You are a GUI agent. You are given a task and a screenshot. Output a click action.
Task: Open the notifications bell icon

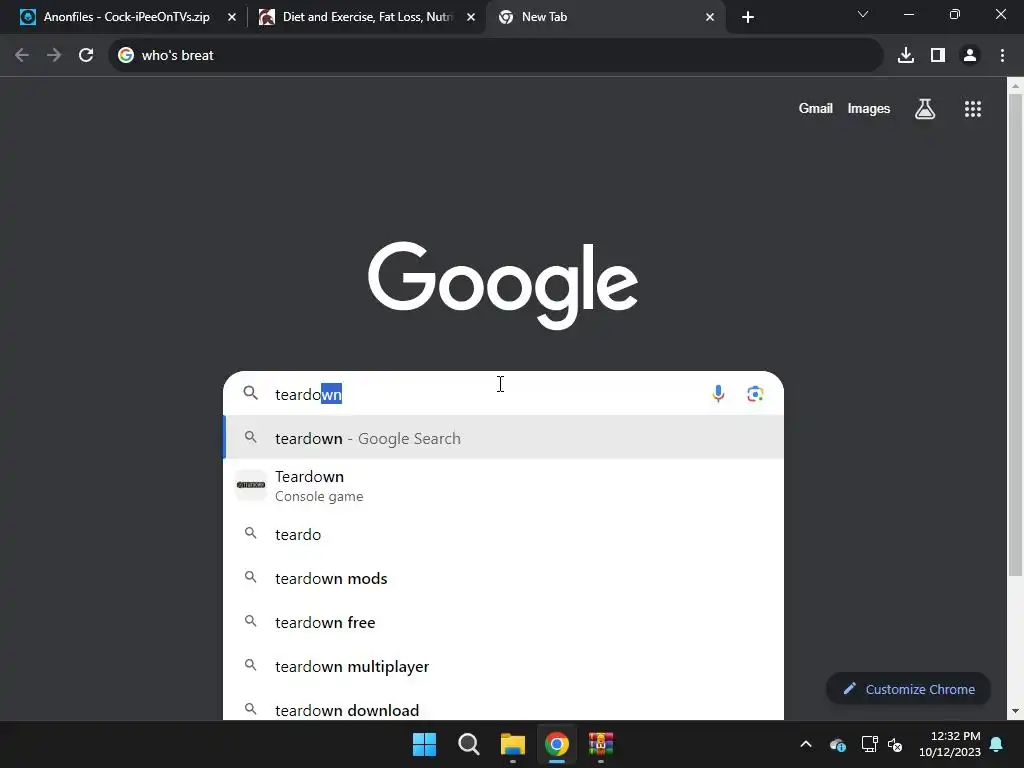tap(997, 744)
